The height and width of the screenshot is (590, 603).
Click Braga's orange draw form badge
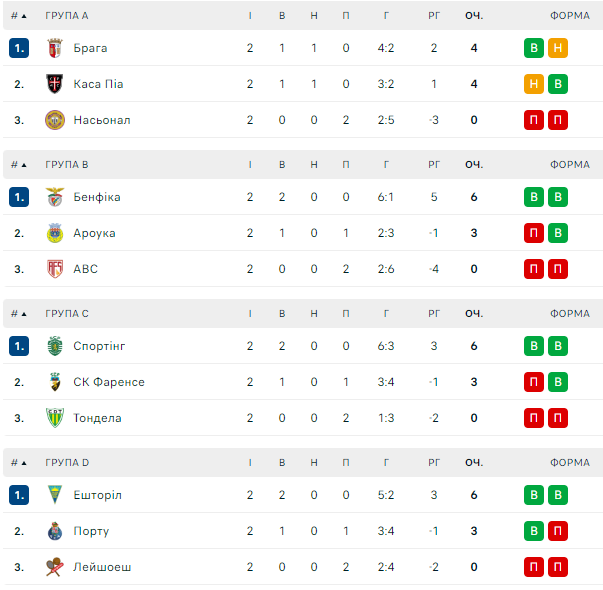(x=558, y=48)
